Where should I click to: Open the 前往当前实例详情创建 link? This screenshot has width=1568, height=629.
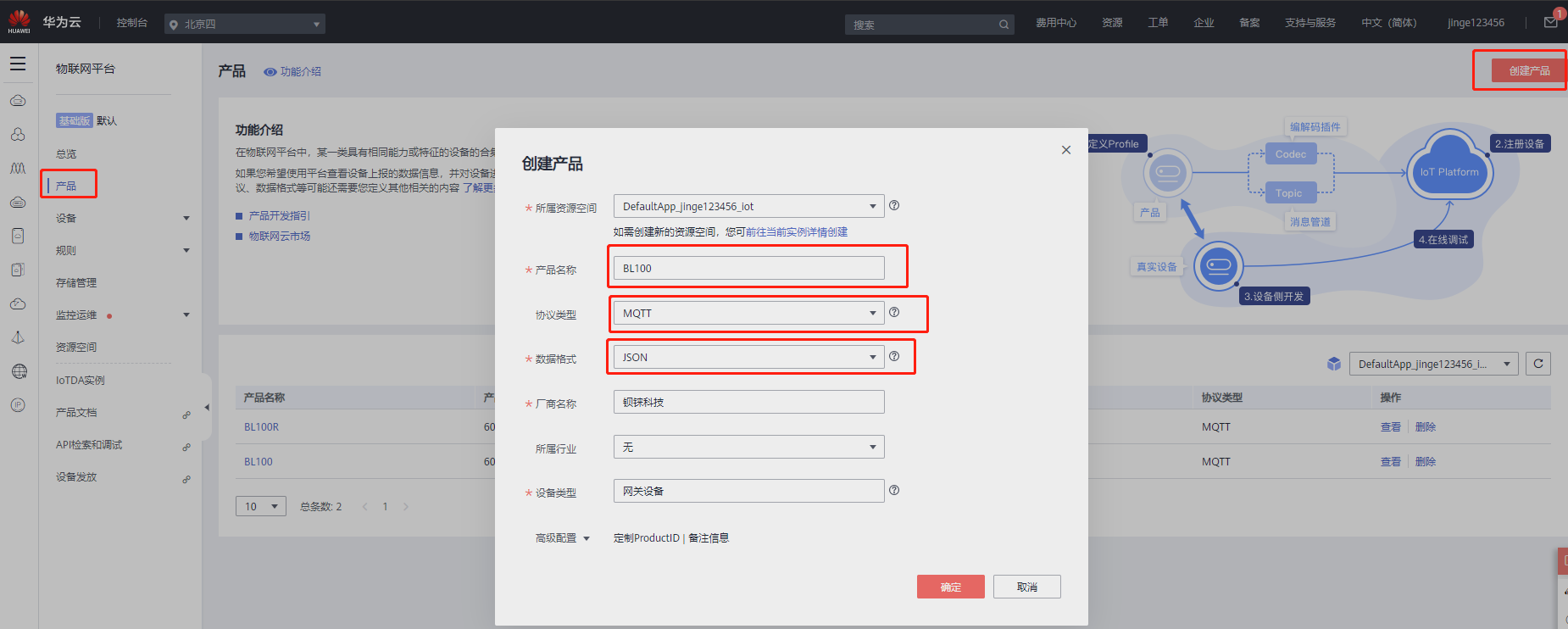coord(797,232)
